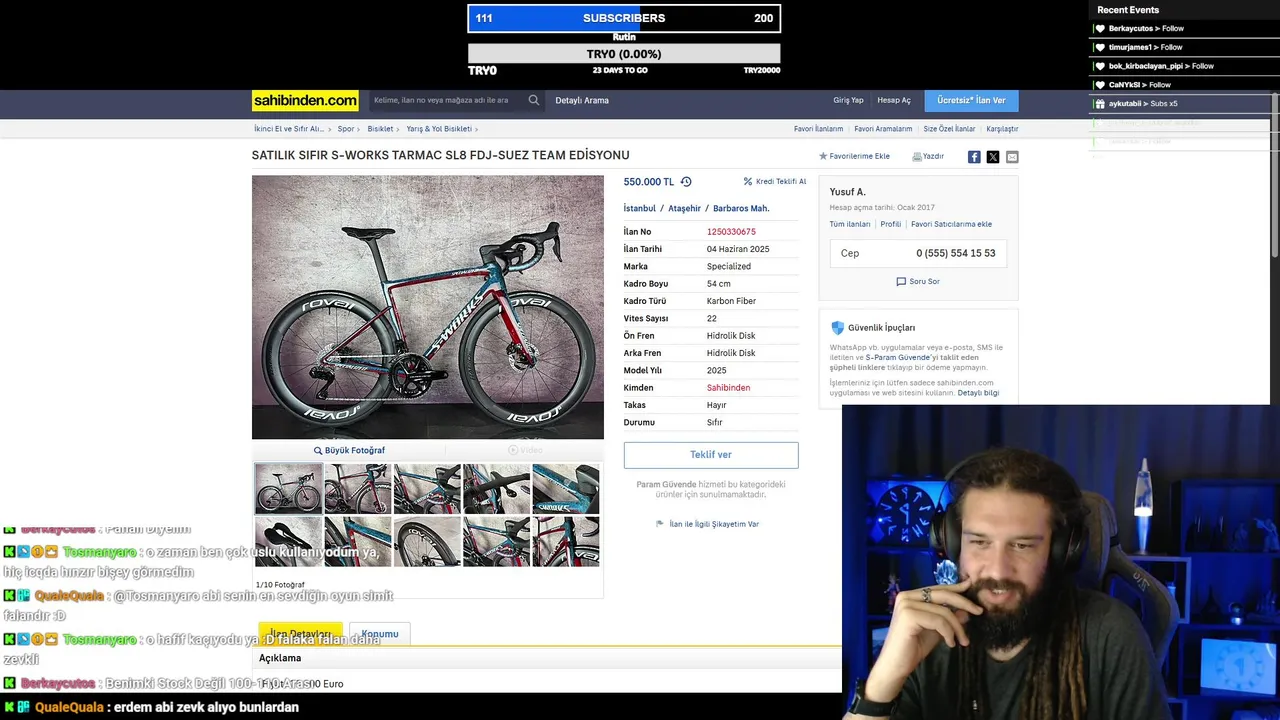Select the saddle close-up thumbnail
1280x720 pixels.
coord(289,541)
